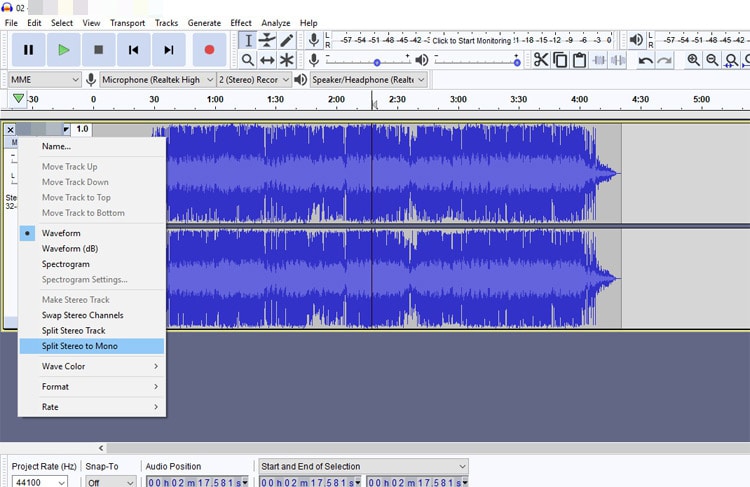Copy selection with the Copy icon

pyautogui.click(x=560, y=60)
